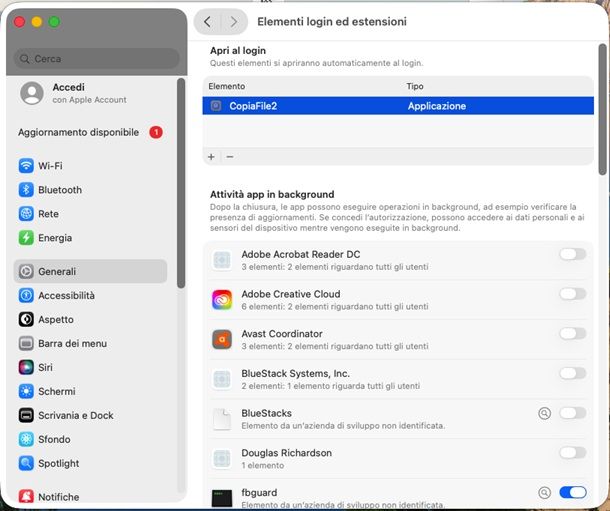Open the Energia lightning icon
This screenshot has height=511, width=610.
(x=26, y=238)
